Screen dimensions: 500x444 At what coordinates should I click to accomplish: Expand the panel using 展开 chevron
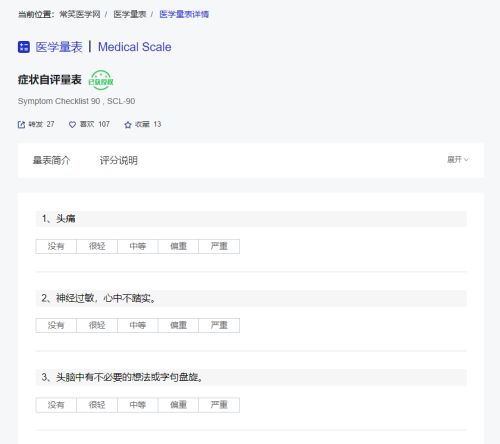[458, 160]
